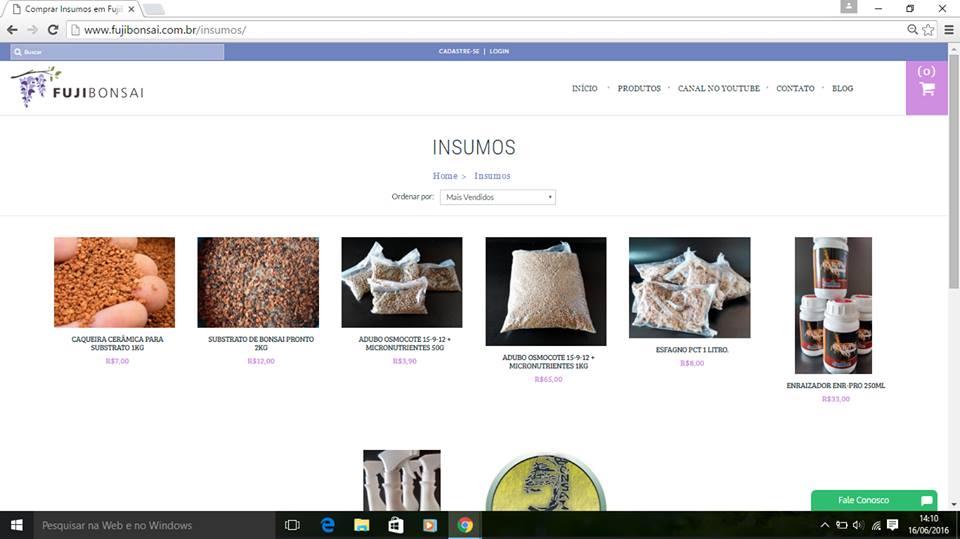Click the page vertical scrollbar

(953, 200)
